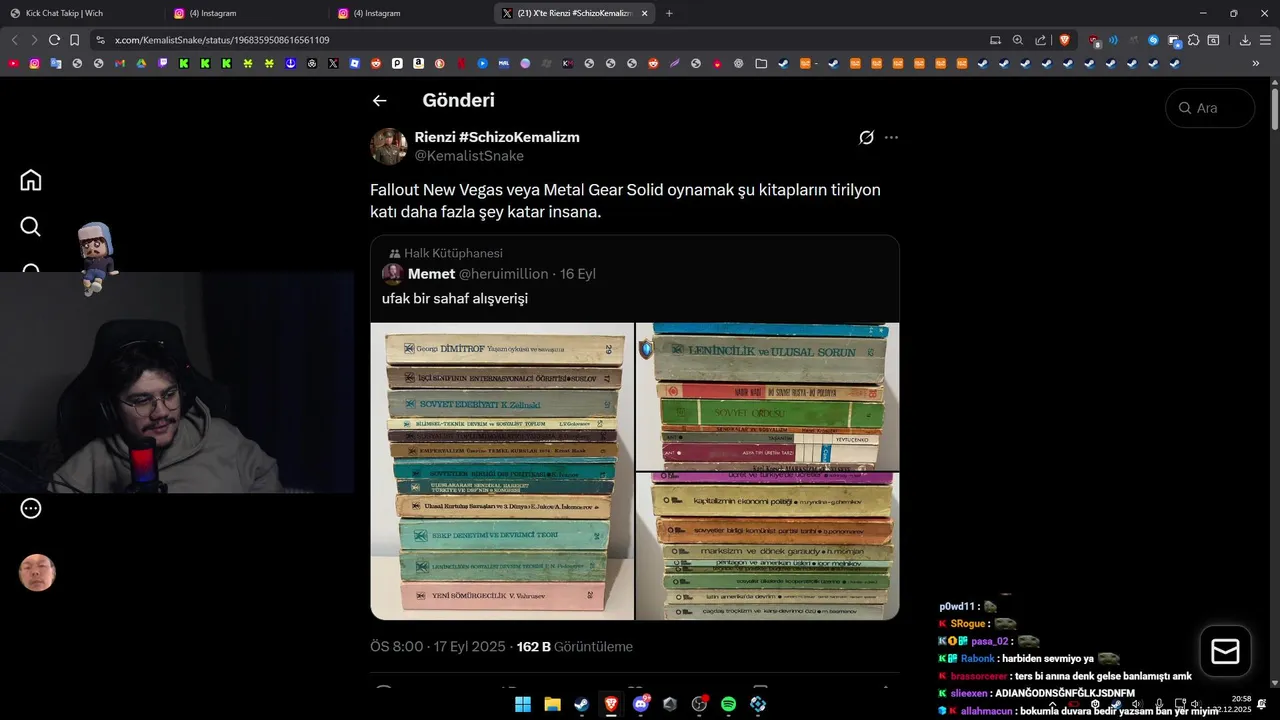The width and height of the screenshot is (1280, 720).
Task: Click the browser forward button
Action: tap(34, 40)
